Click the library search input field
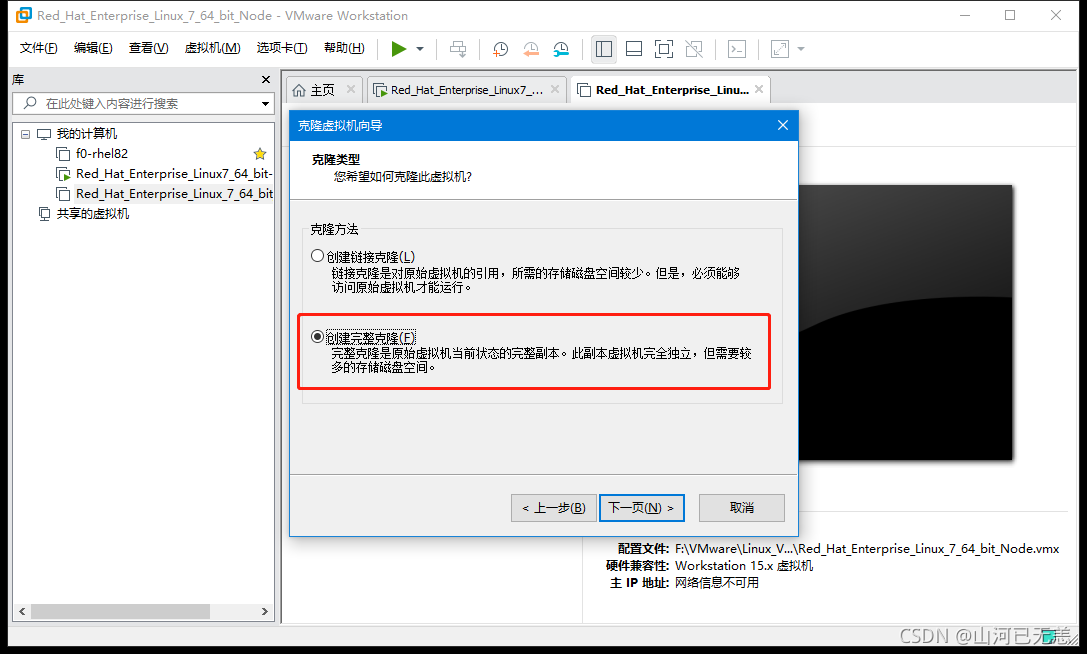Viewport: 1087px width, 654px height. click(142, 103)
